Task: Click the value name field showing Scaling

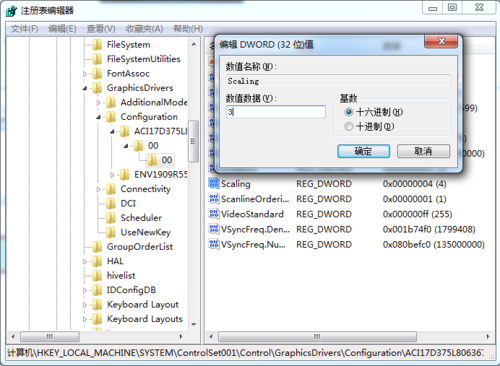Action: (x=338, y=81)
